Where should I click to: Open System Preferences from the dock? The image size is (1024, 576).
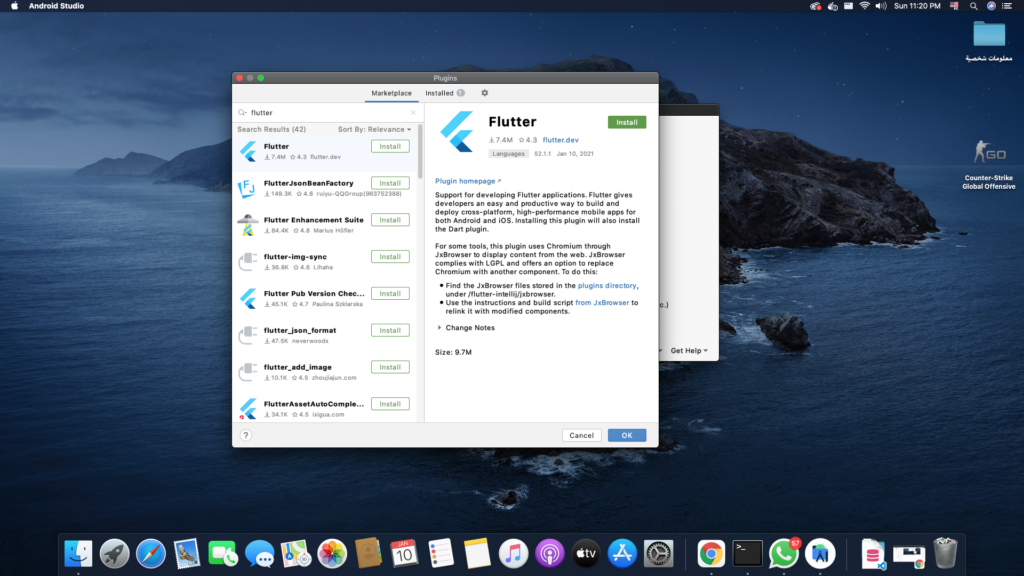coord(658,554)
